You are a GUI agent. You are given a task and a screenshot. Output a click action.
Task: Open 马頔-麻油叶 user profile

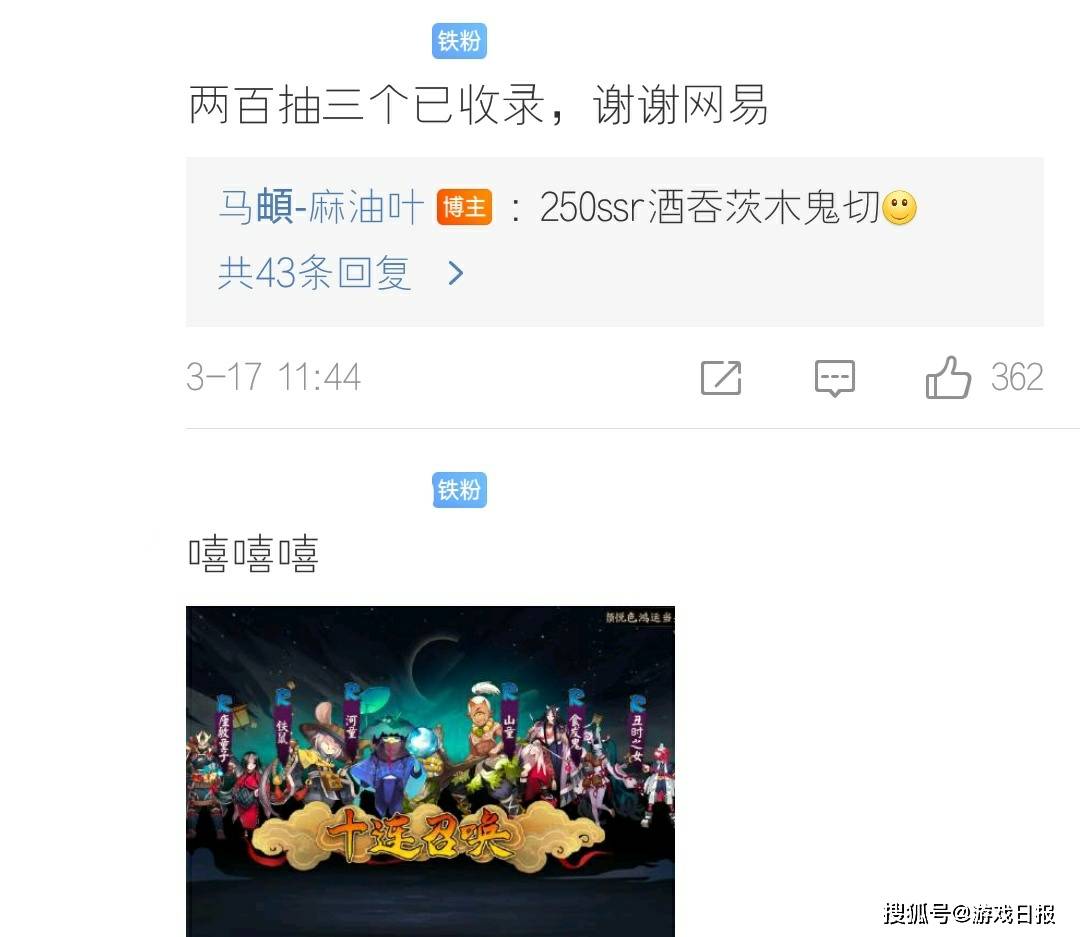pos(321,207)
